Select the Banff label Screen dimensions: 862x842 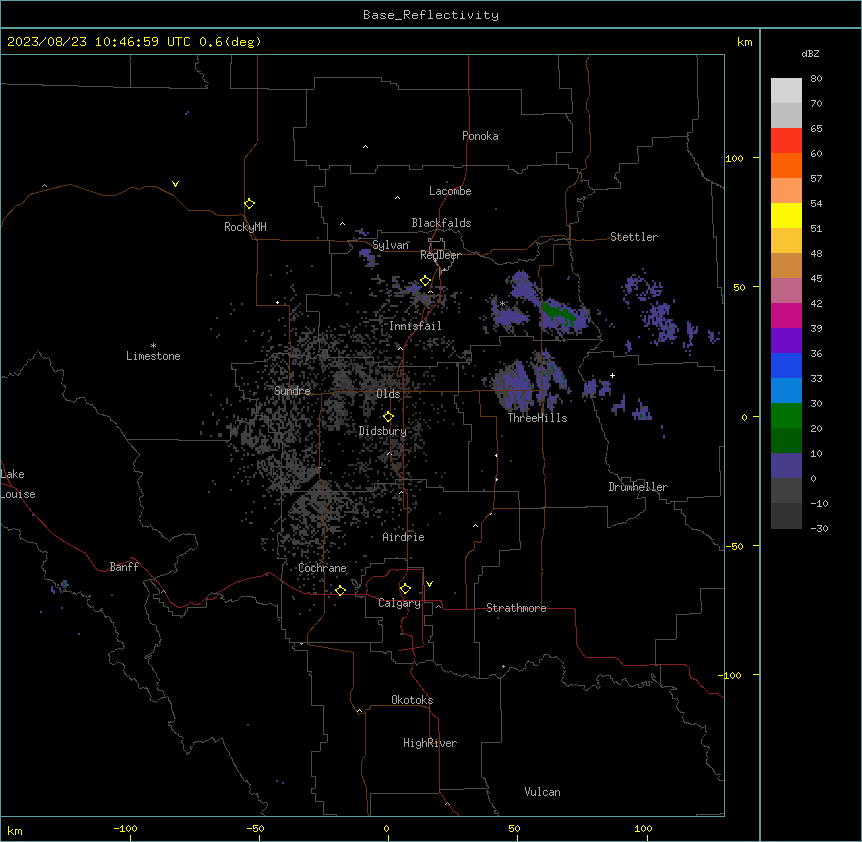[x=124, y=567]
